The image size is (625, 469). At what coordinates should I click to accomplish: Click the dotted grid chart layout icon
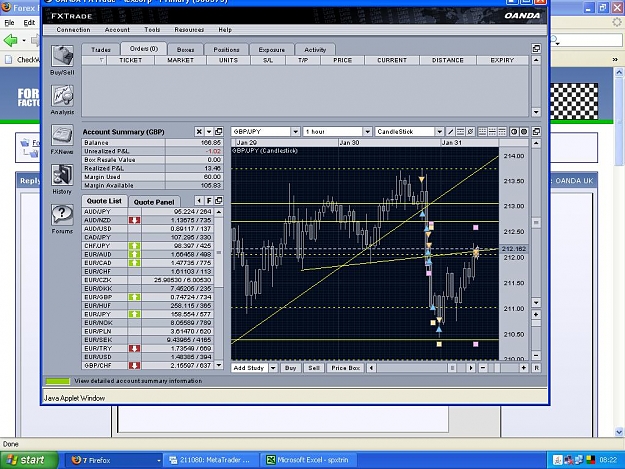(x=502, y=131)
